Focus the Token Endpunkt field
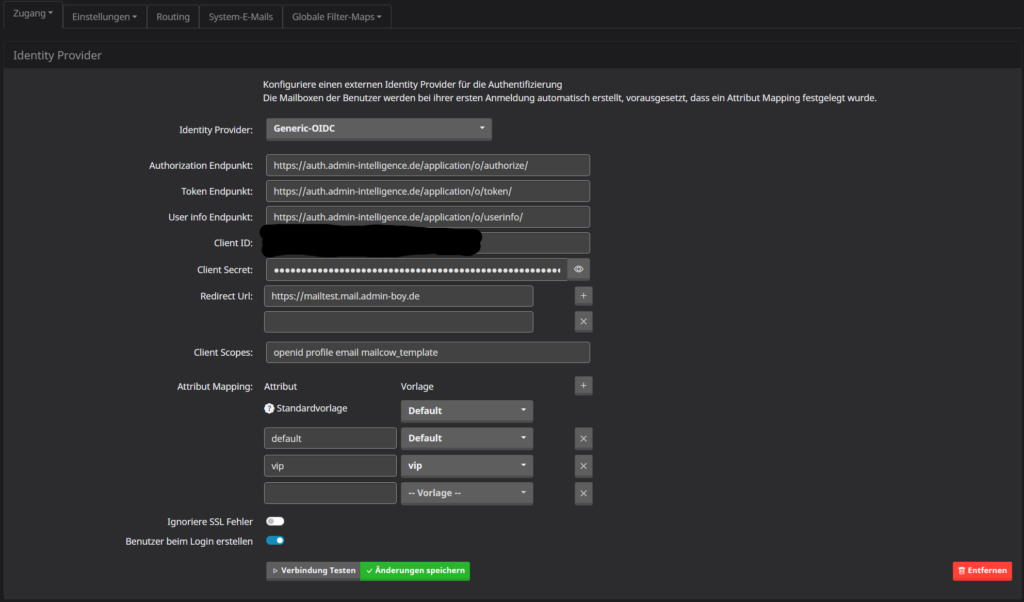The image size is (1024, 602). point(428,191)
